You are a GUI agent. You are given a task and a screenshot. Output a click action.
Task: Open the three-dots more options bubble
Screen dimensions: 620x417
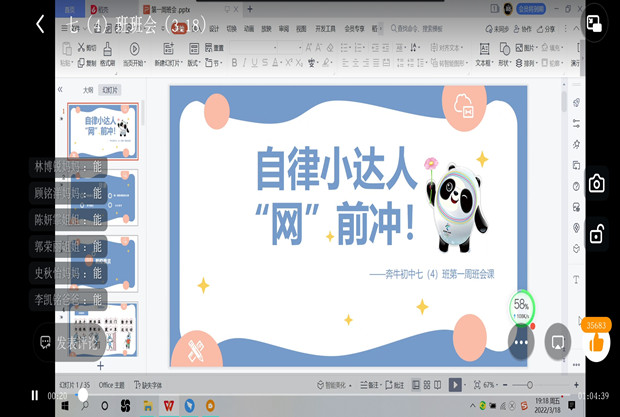coord(521,342)
